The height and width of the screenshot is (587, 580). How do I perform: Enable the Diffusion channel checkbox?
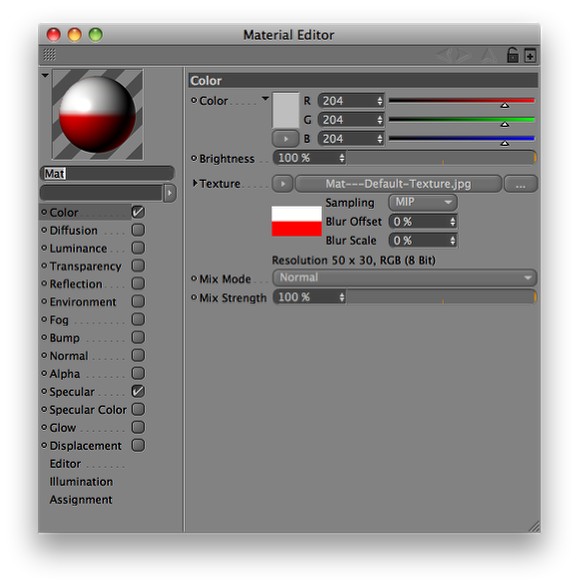pyautogui.click(x=138, y=230)
